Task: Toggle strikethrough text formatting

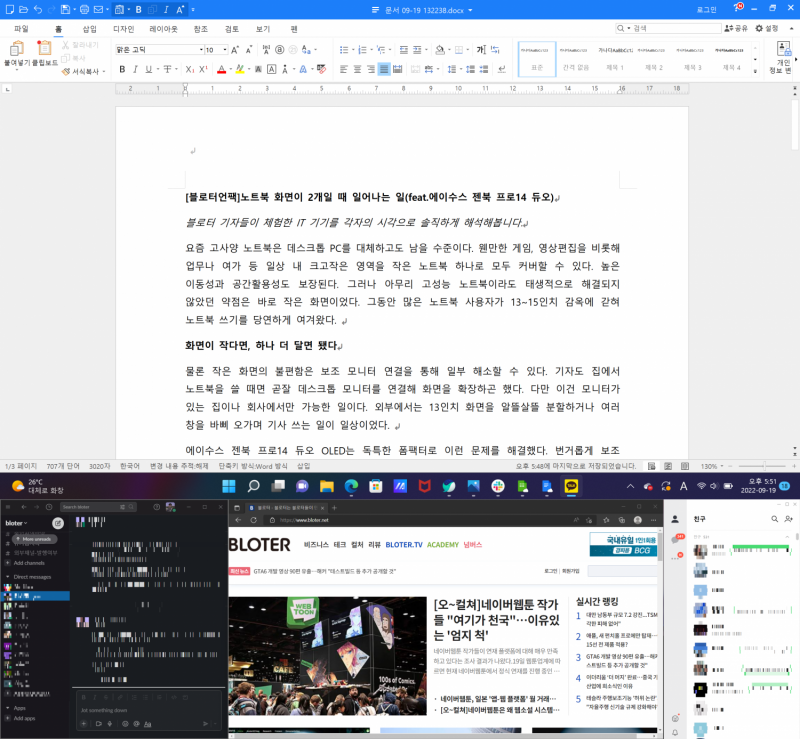Action: tap(167, 69)
